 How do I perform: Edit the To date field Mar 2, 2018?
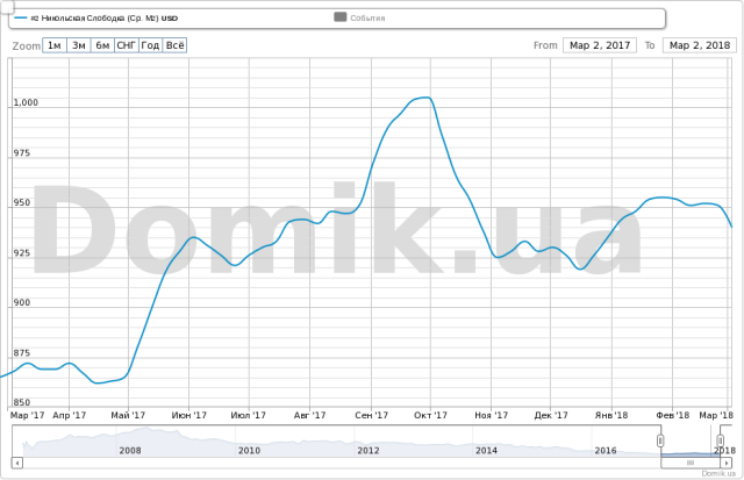tap(699, 46)
